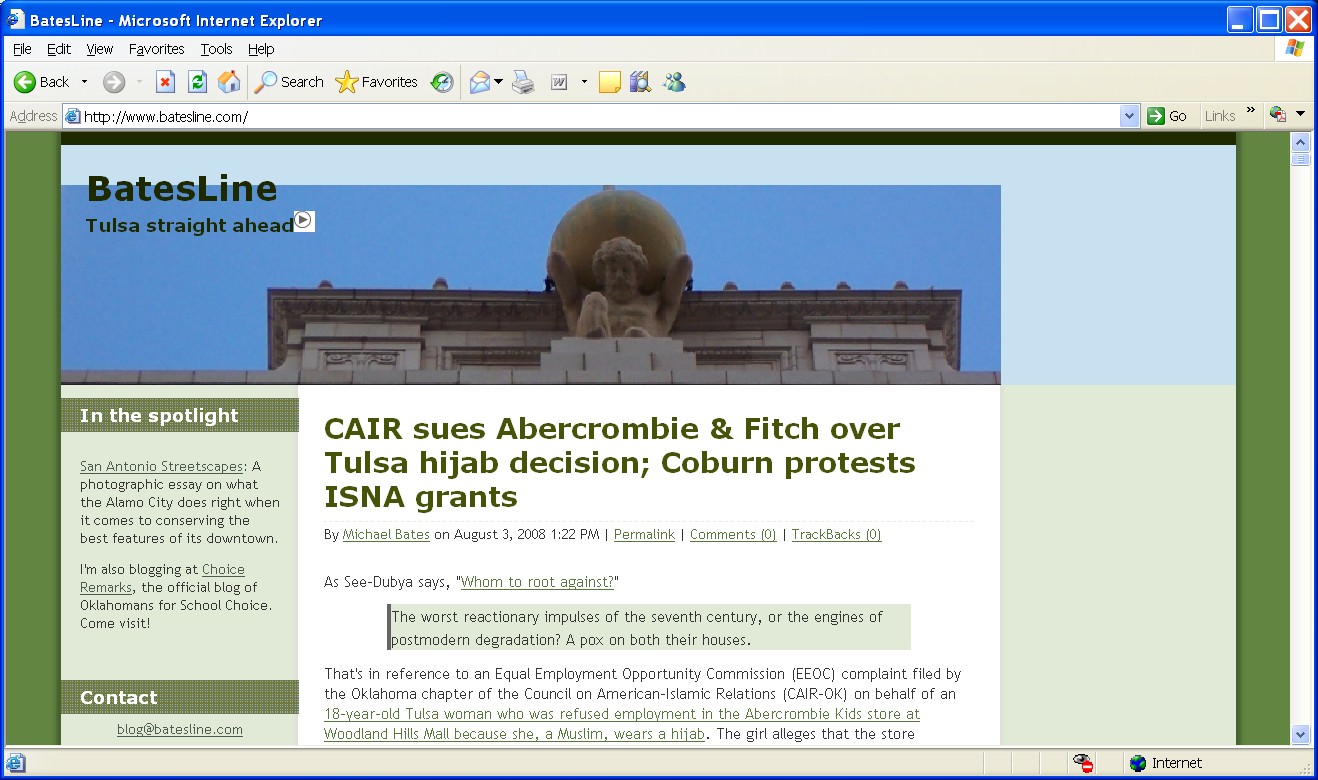This screenshot has height=780, width=1318.
Task: Click the page icon in the address bar
Action: click(73, 116)
